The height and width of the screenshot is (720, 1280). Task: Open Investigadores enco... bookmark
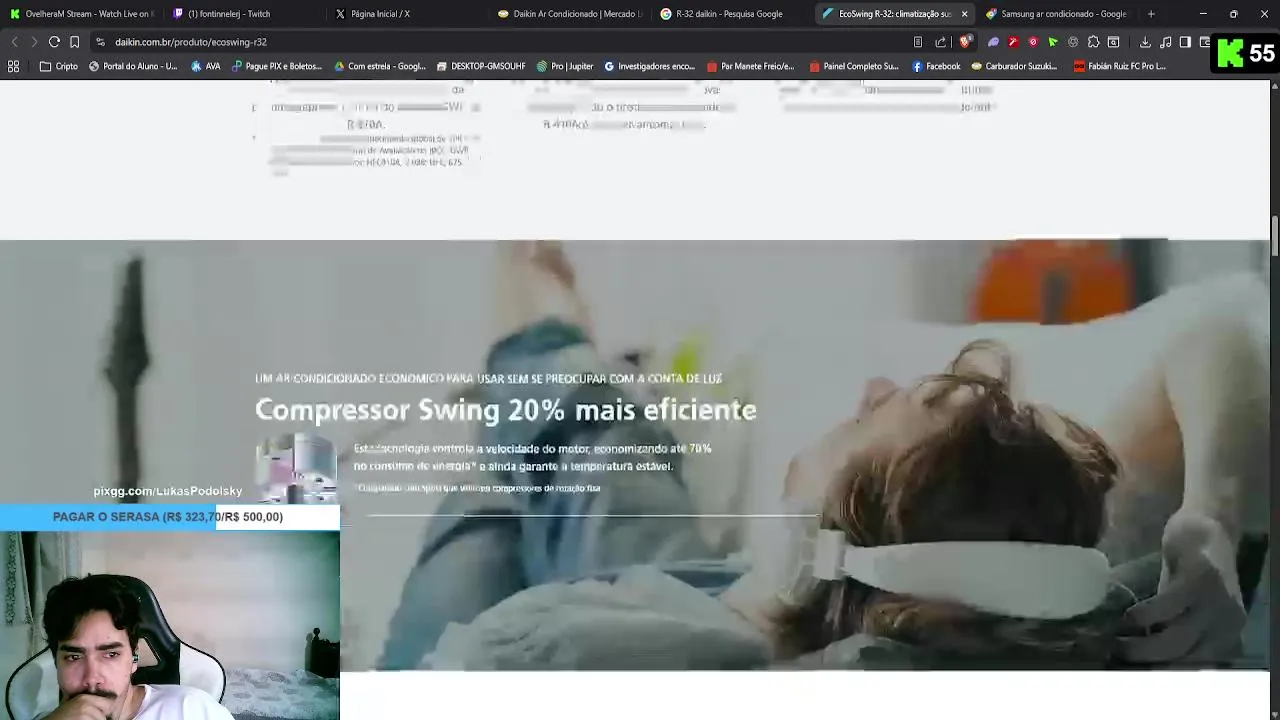coord(650,66)
